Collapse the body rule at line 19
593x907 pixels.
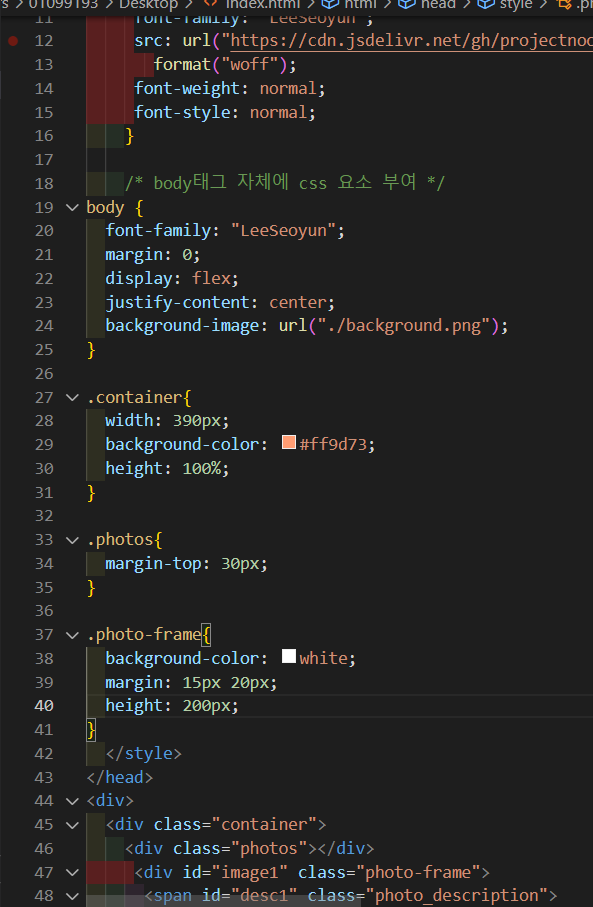(72, 207)
